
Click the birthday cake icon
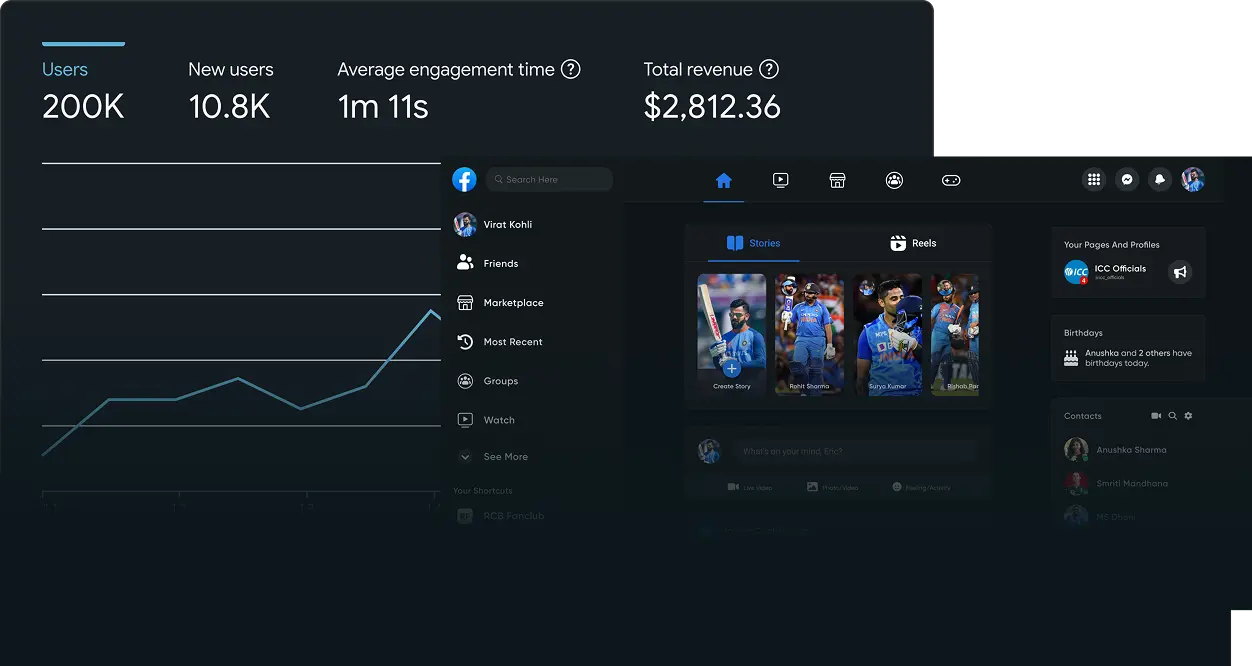[1071, 358]
